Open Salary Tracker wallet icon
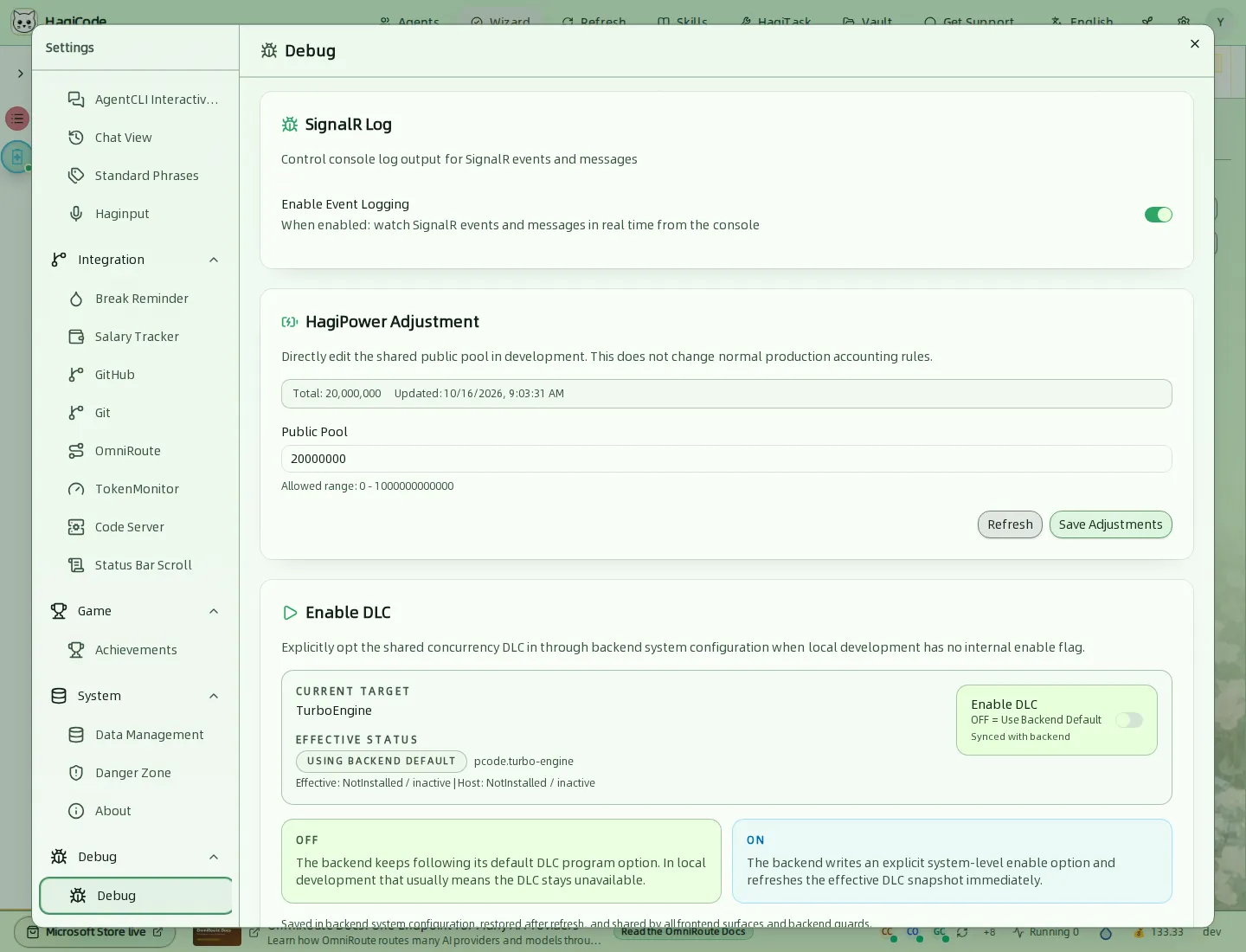 [76, 337]
